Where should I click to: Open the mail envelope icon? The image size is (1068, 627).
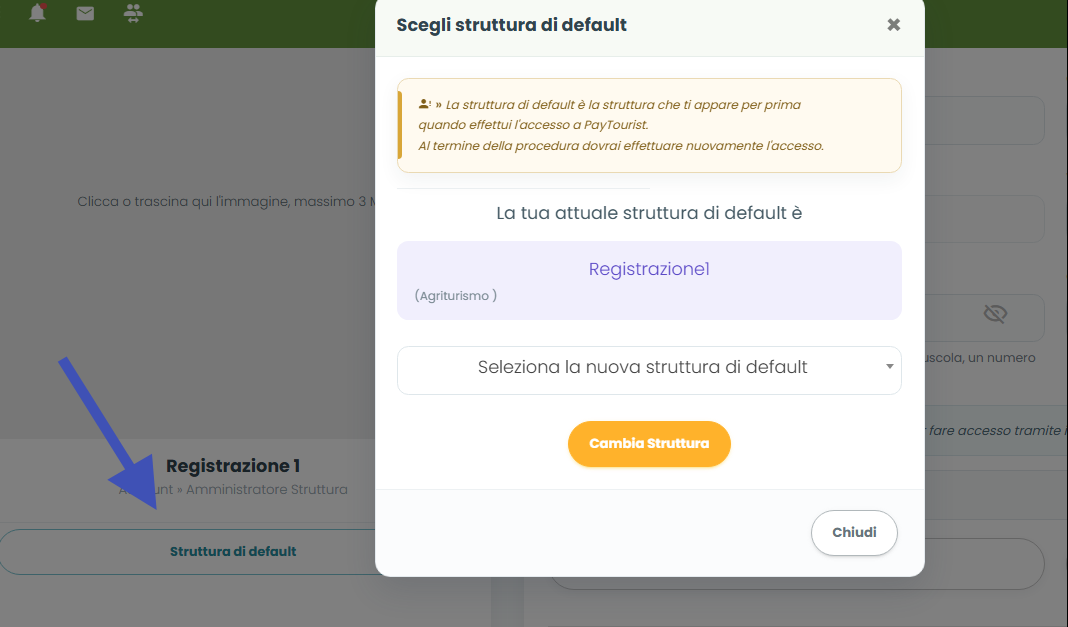(x=85, y=13)
